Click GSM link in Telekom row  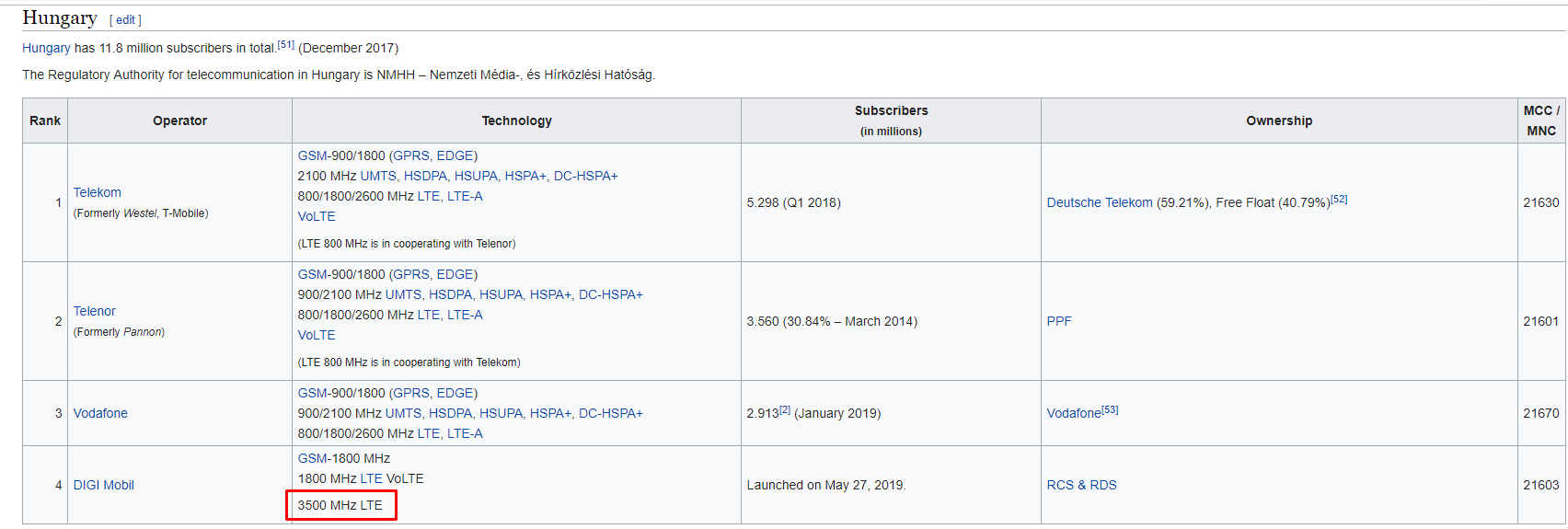tap(313, 155)
